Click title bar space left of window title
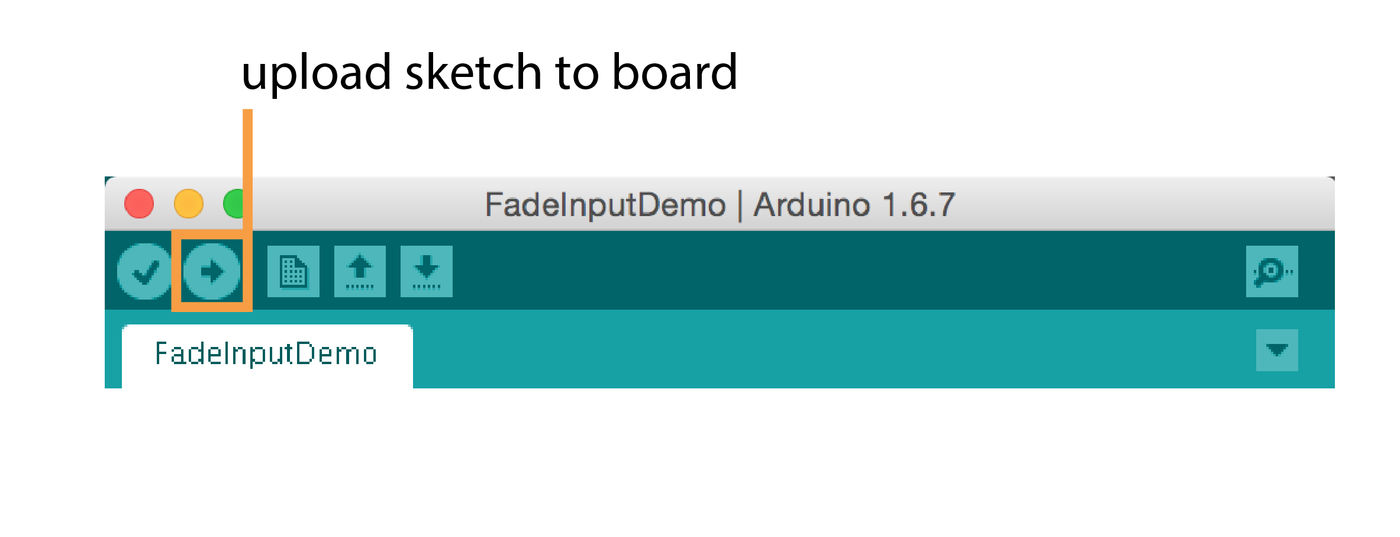 (x=370, y=205)
